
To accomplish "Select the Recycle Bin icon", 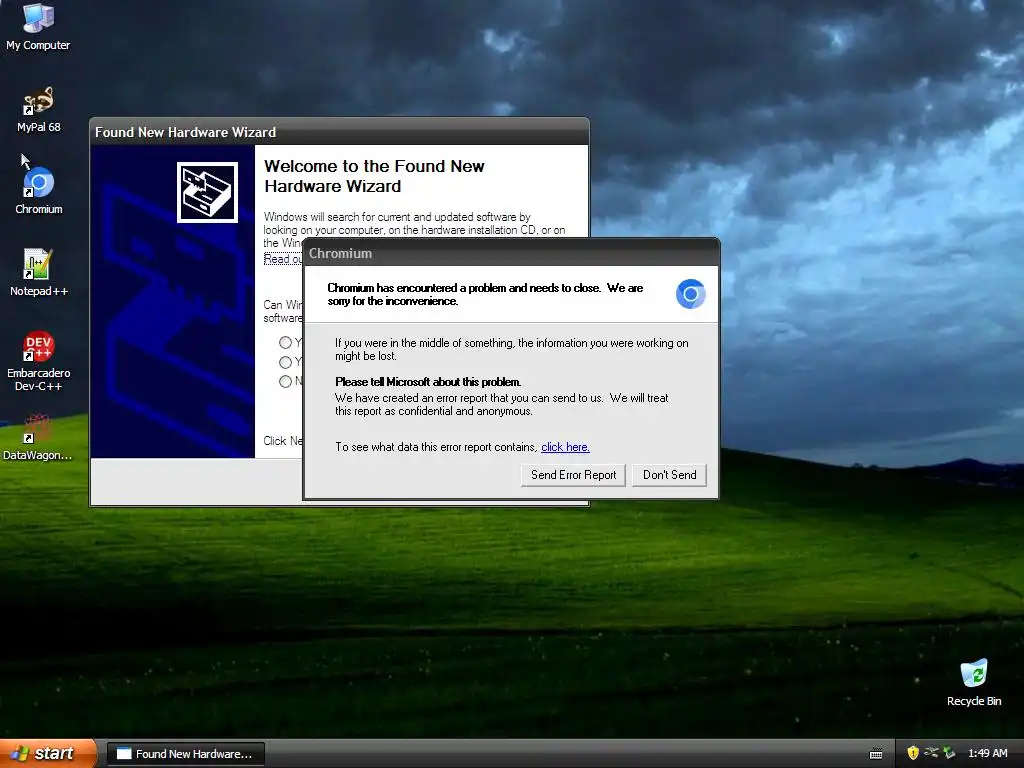I will [974, 683].
